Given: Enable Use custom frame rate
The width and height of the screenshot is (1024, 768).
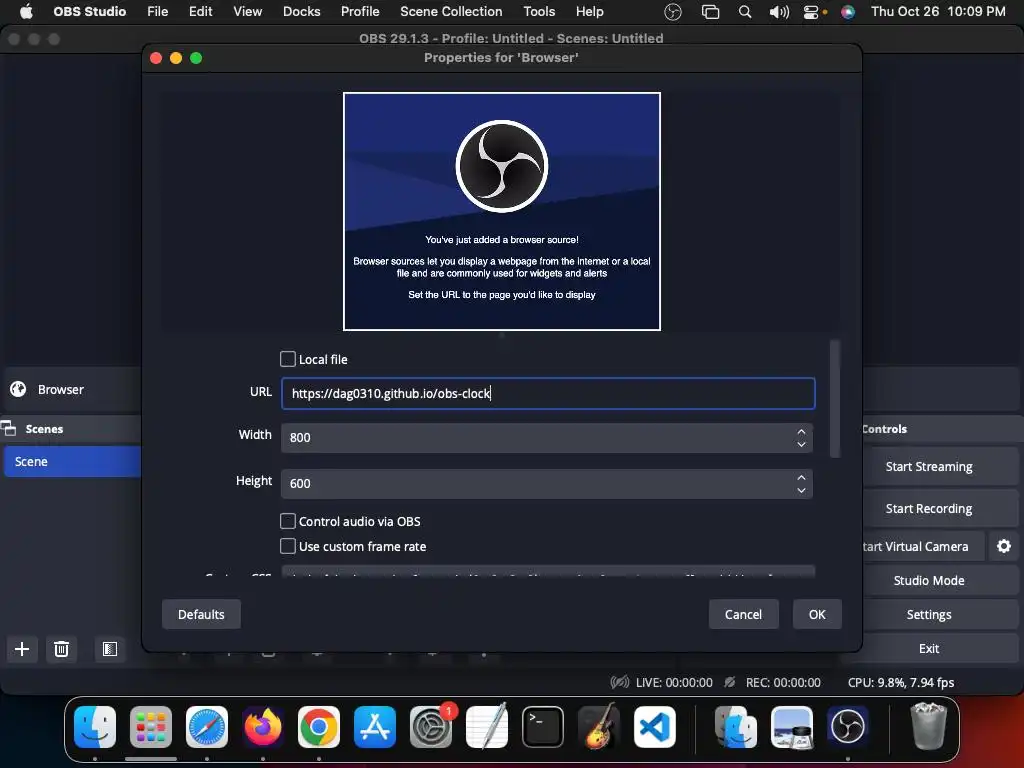Looking at the screenshot, I should 287,546.
